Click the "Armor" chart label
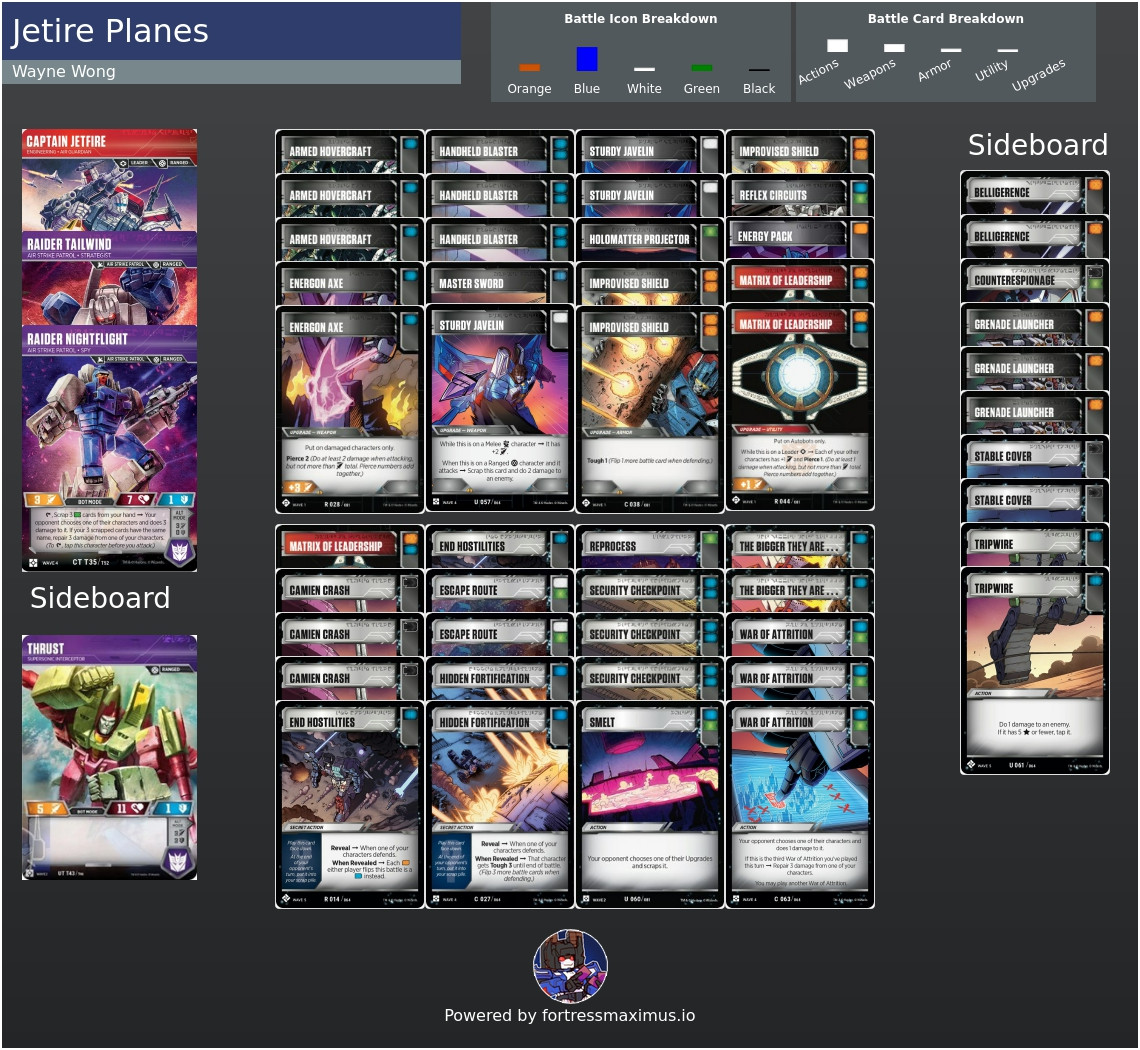The height and width of the screenshot is (1050, 1140). [x=934, y=70]
